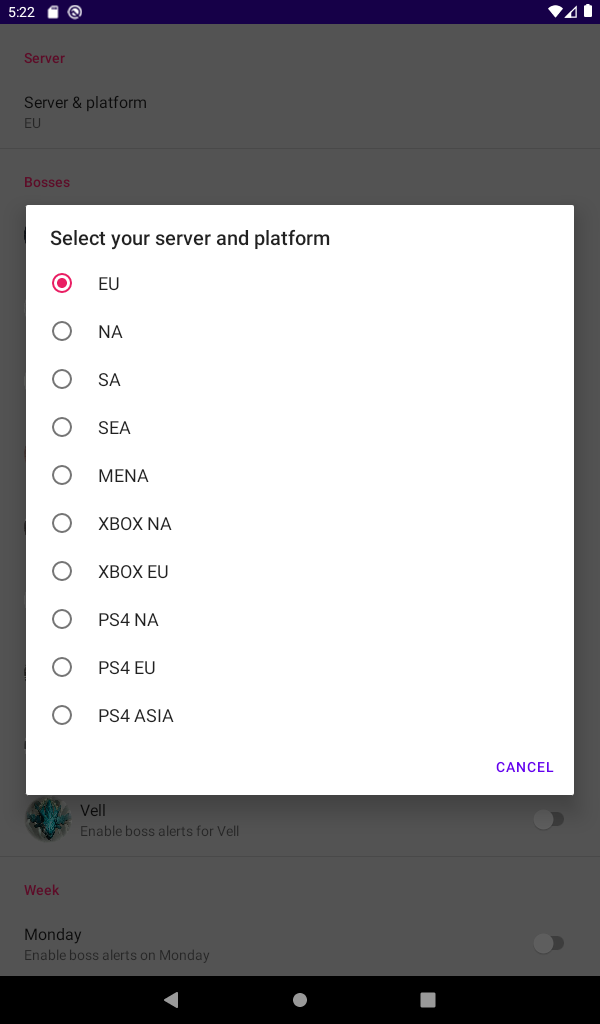The width and height of the screenshot is (600, 1024).
Task: Tap the recent apps square icon
Action: (428, 1000)
